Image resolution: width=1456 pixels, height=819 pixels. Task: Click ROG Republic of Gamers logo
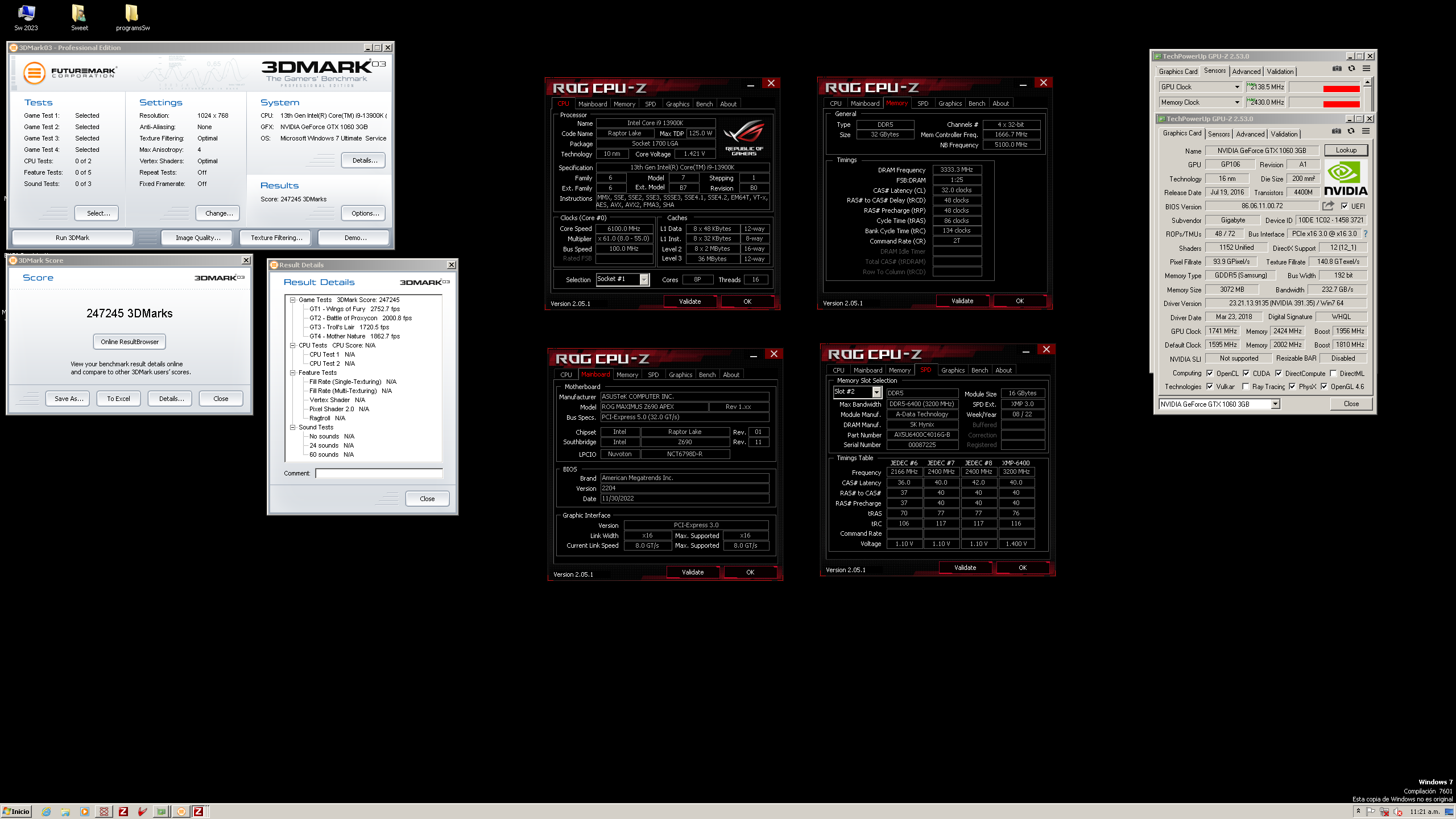(744, 137)
